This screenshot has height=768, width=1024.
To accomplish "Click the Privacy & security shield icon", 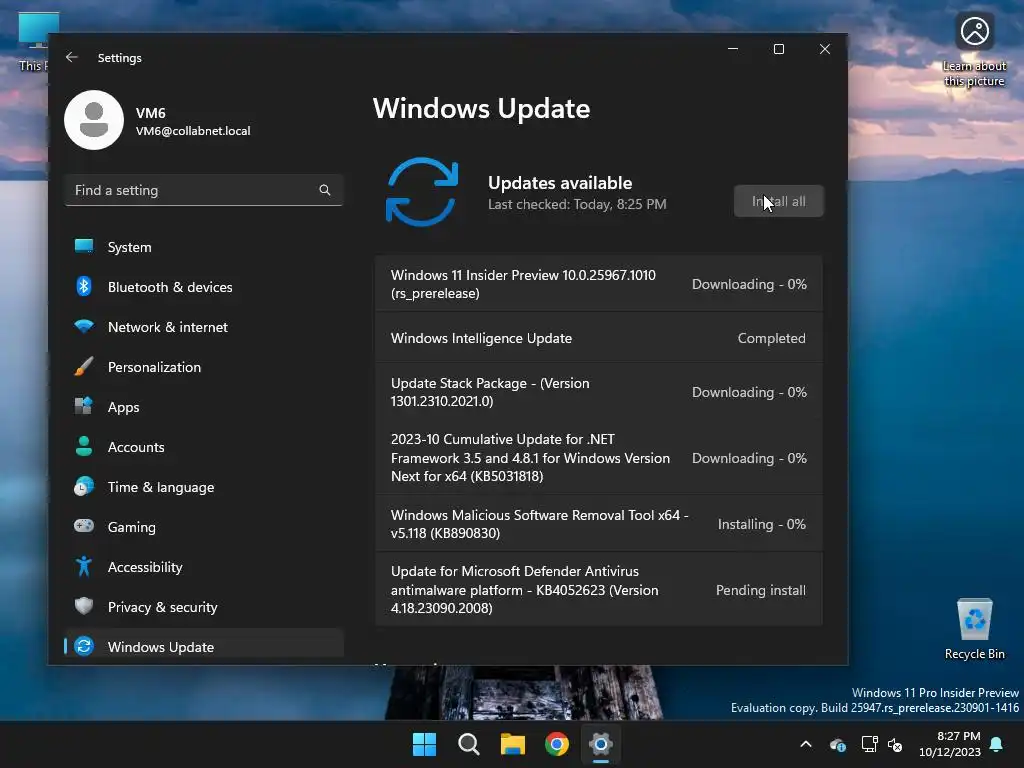I will coord(84,606).
